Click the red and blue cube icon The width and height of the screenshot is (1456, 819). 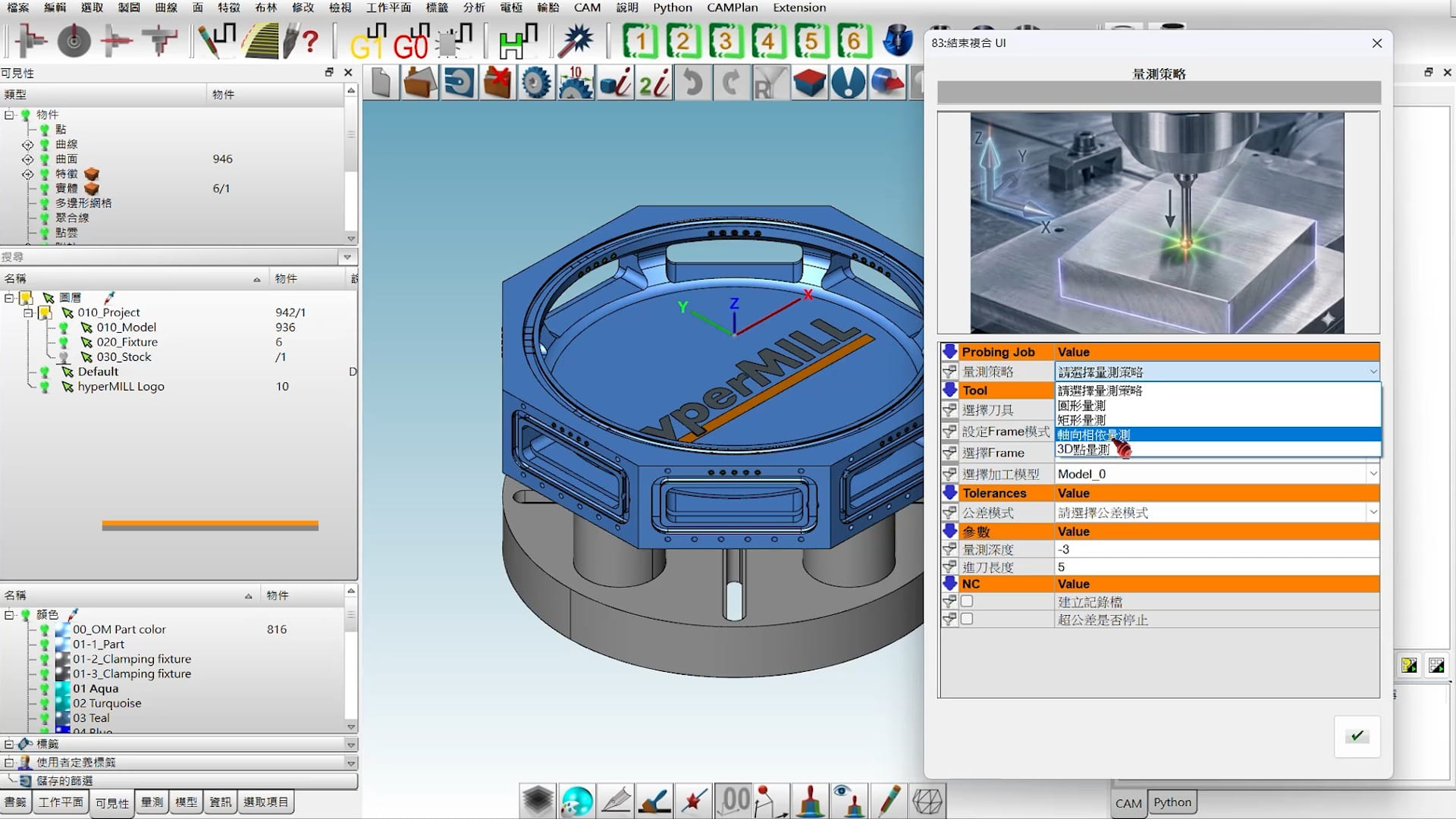(x=809, y=83)
